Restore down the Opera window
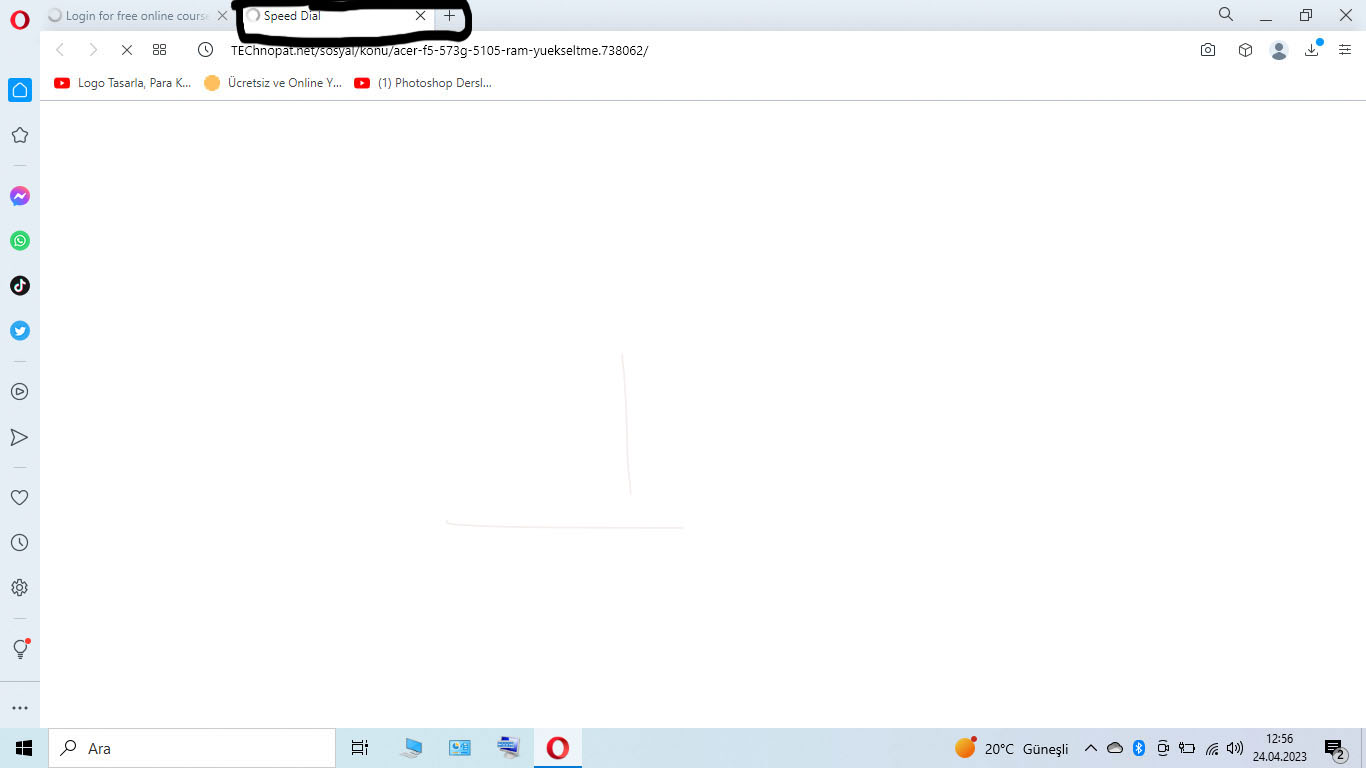The image size is (1366, 768). [1306, 16]
